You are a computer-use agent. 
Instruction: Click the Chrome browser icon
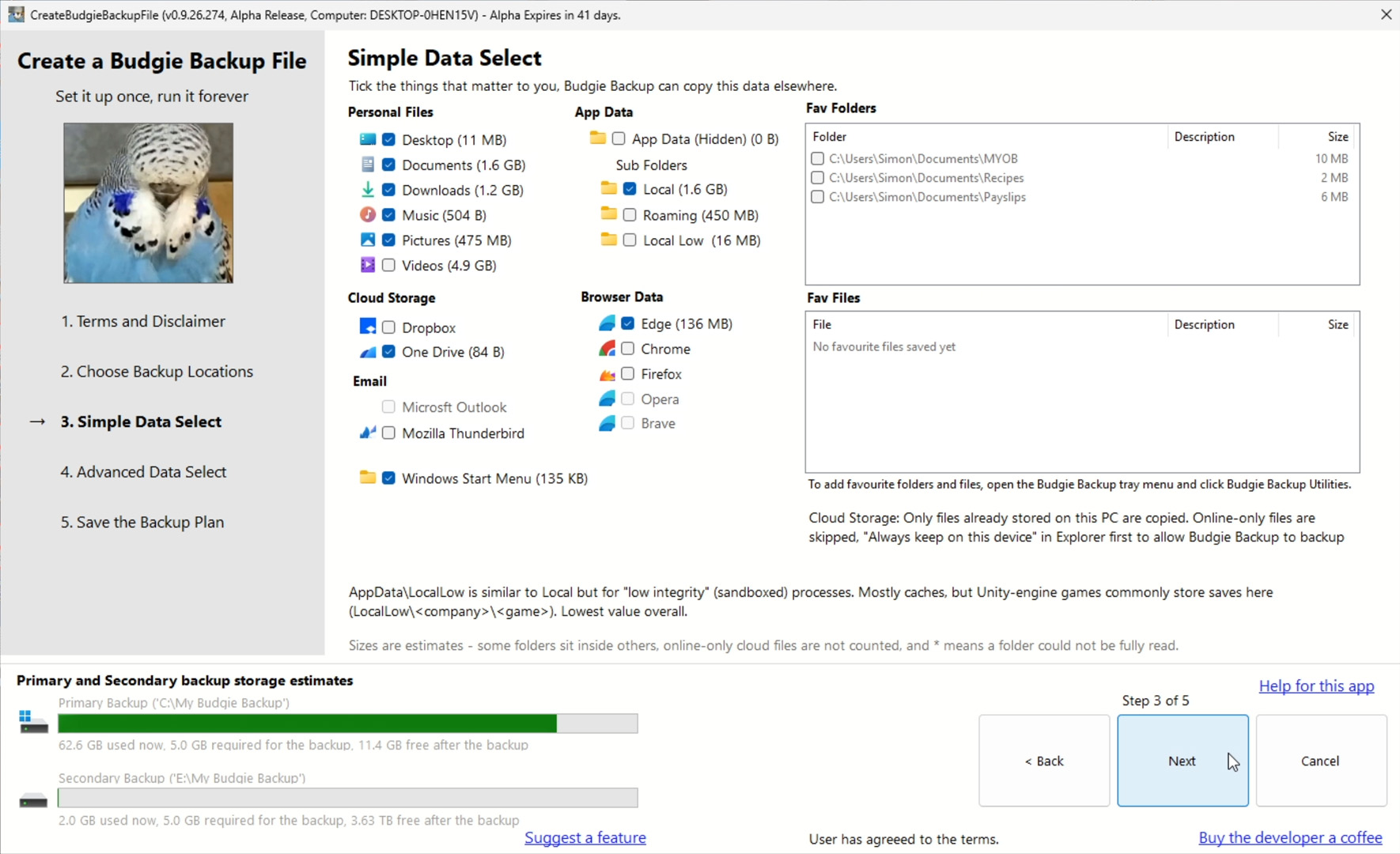click(607, 349)
